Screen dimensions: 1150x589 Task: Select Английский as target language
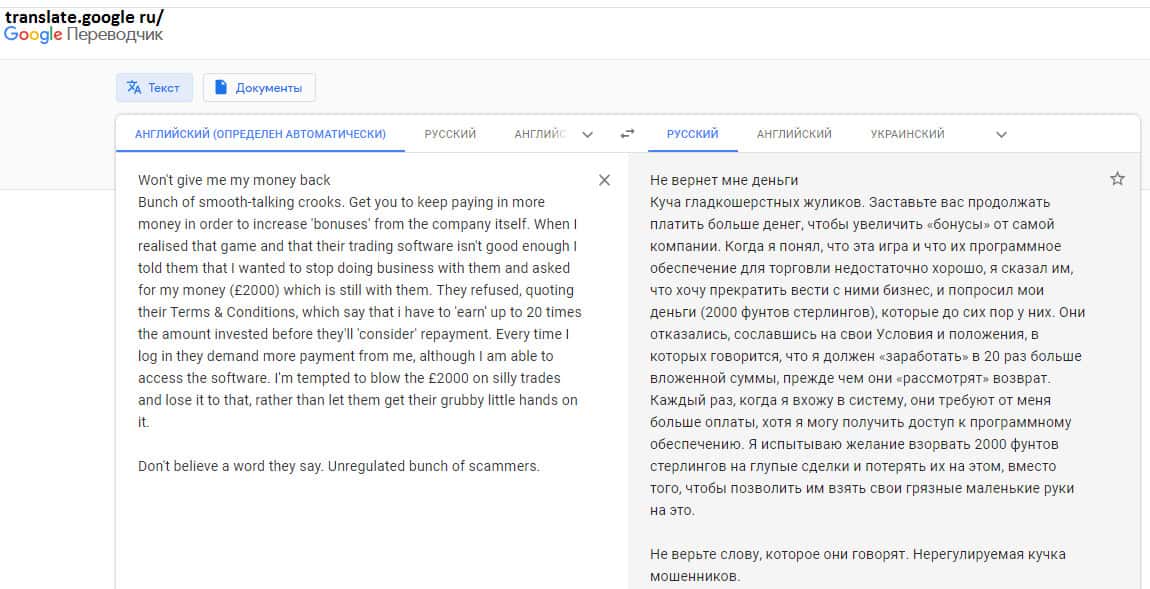tap(794, 133)
